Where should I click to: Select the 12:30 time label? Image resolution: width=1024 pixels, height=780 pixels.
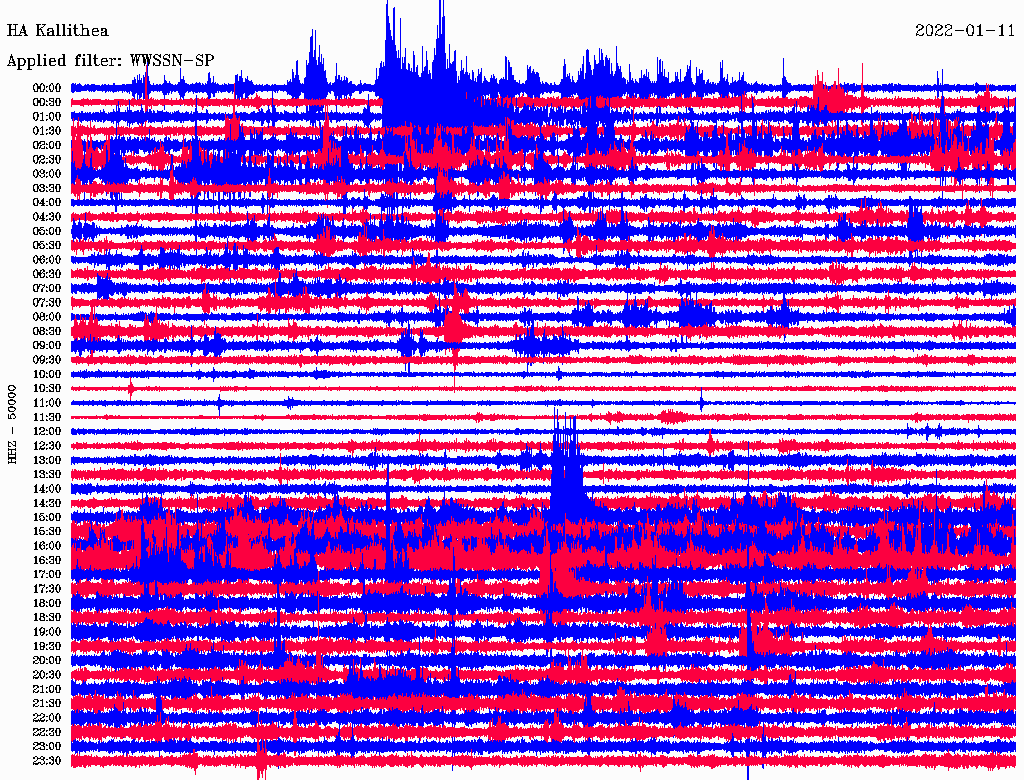pos(47,446)
